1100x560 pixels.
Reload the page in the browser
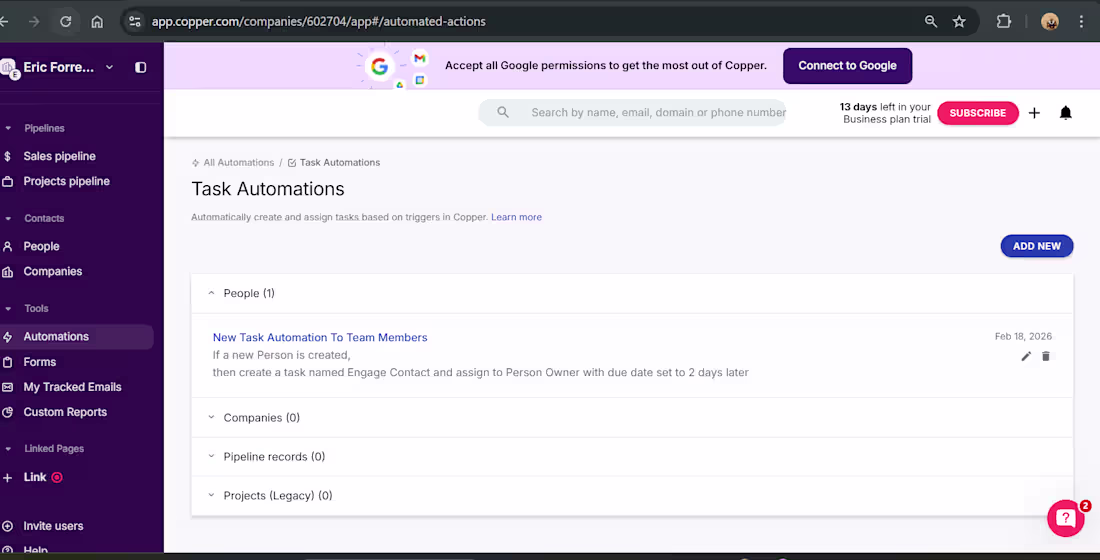66,21
